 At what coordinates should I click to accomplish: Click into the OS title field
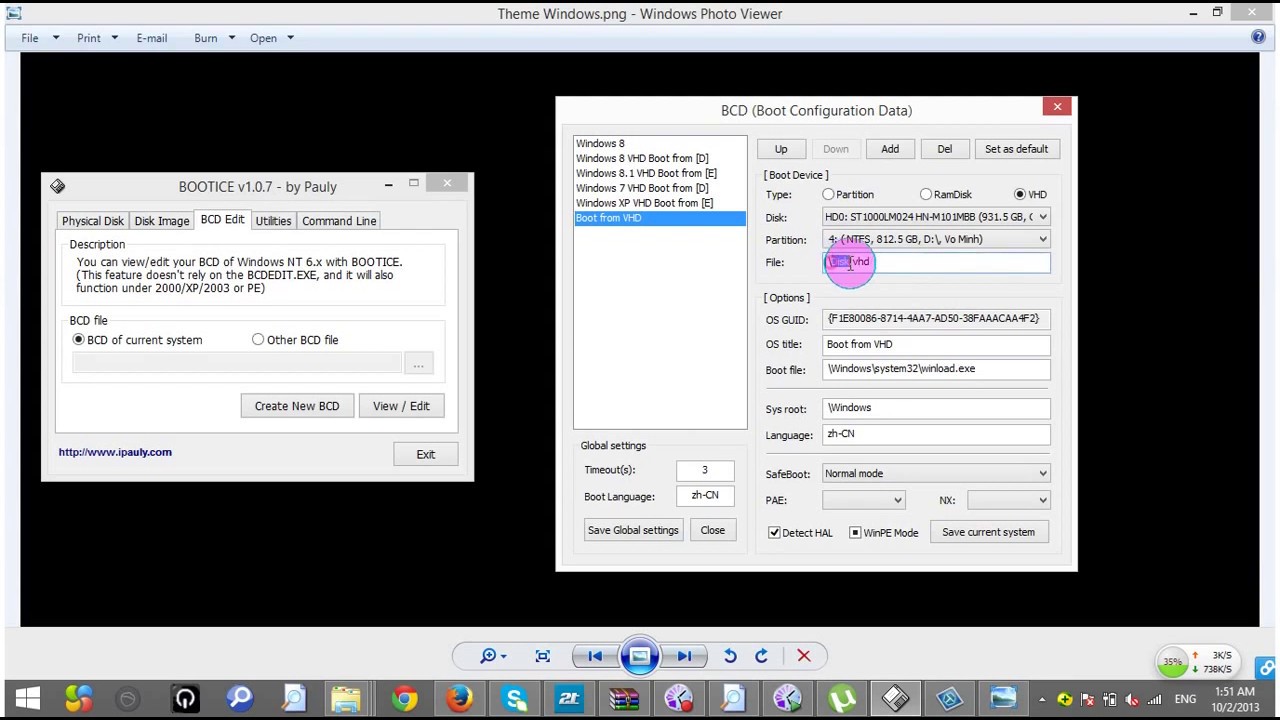[936, 344]
